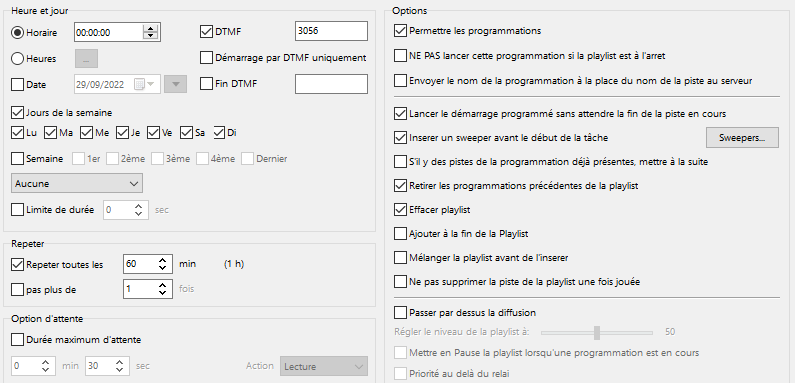Open the Date dropdown showing 29/09/2022

pyautogui.click(x=118, y=85)
